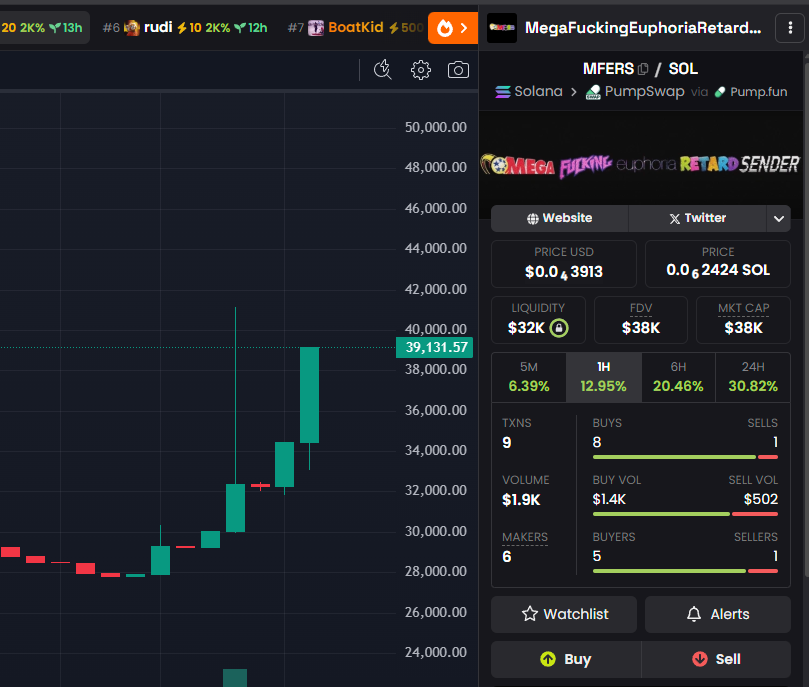This screenshot has width=809, height=687.
Task: Click the 24,000.00 price axis label
Action: tap(436, 652)
